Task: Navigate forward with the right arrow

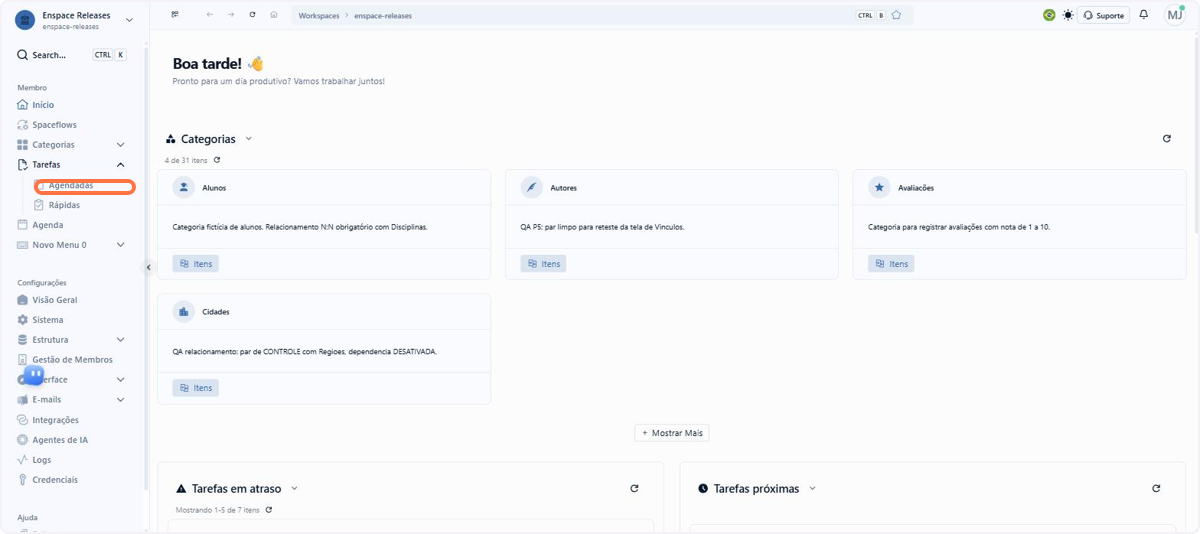Action: click(x=231, y=15)
